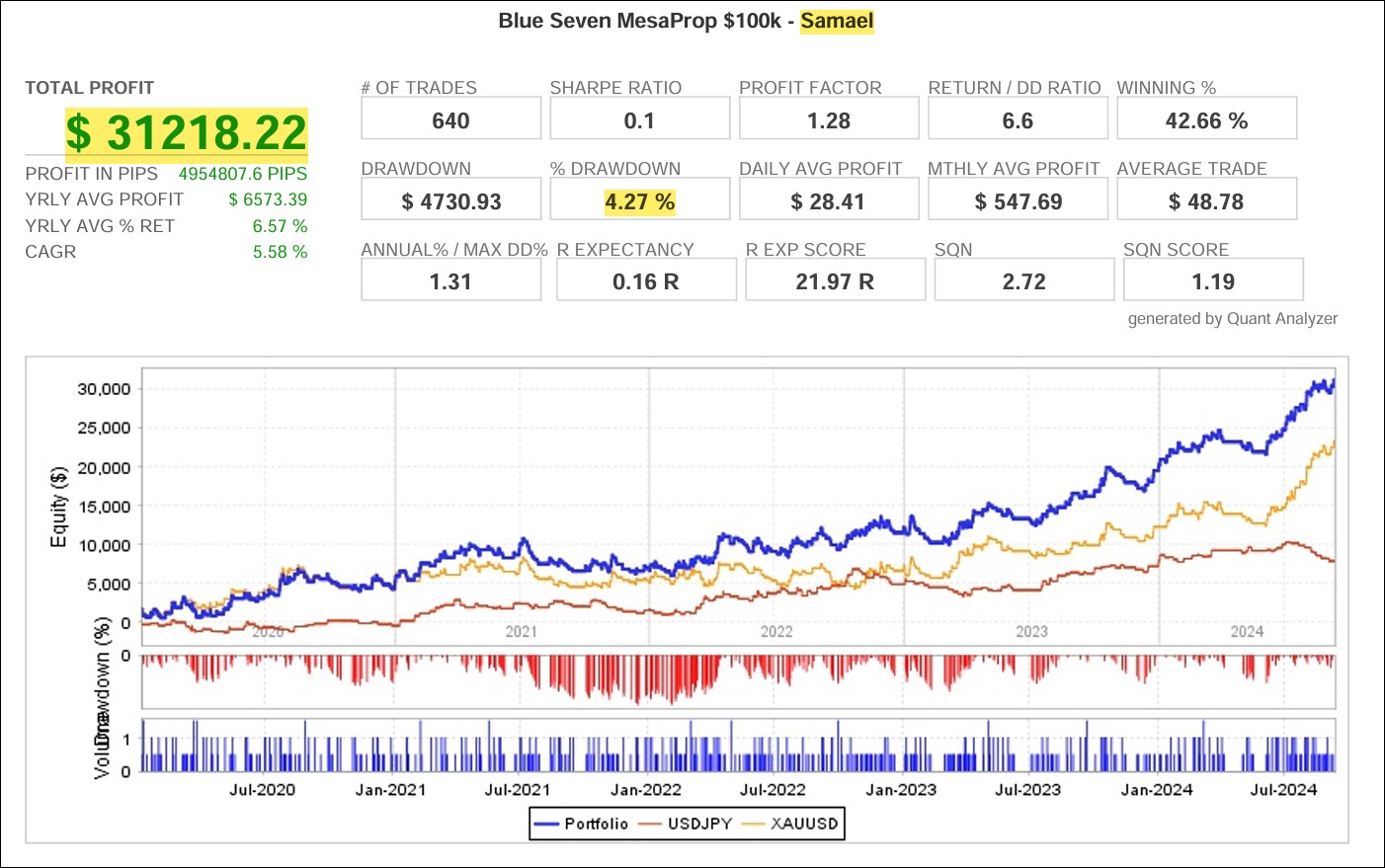Select the highlighted Samael strategy name

click(x=837, y=21)
